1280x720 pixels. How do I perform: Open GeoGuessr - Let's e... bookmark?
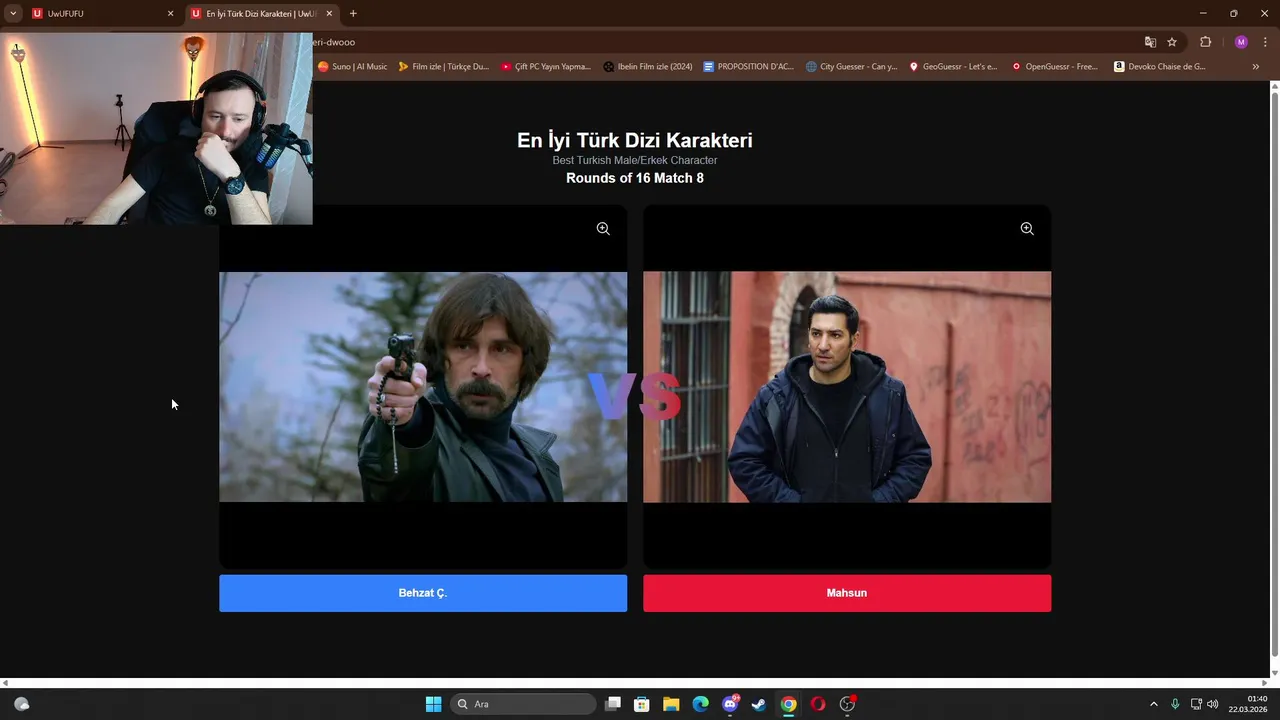click(953, 67)
